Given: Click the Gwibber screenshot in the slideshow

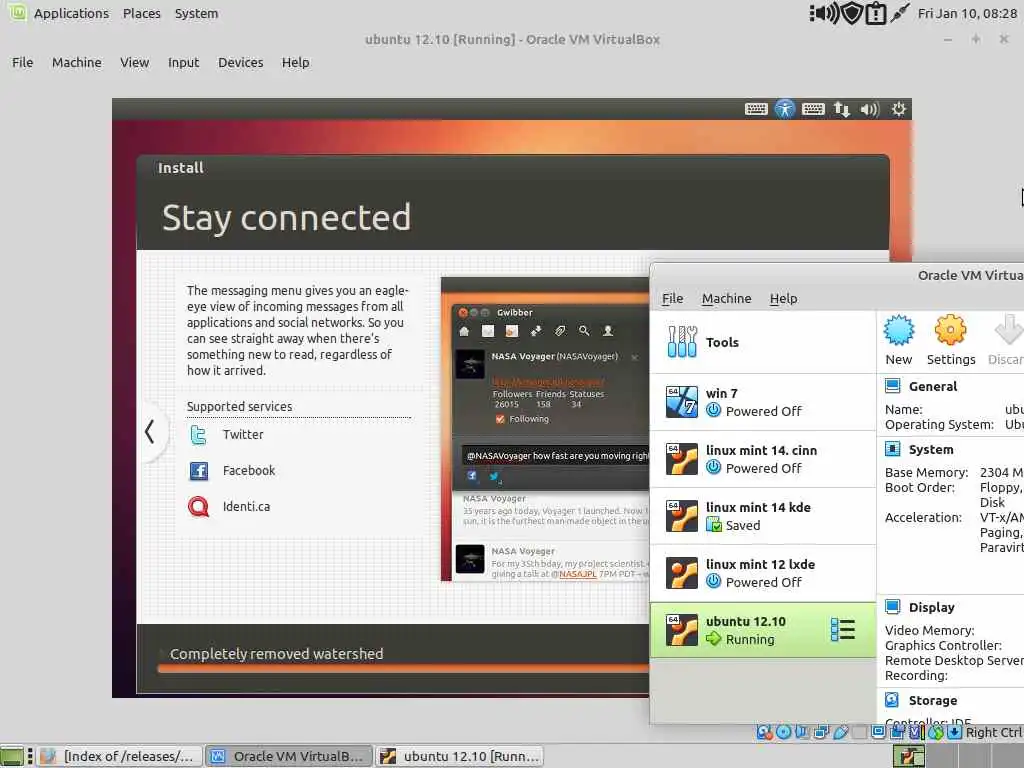Looking at the screenshot, I should pos(546,430).
